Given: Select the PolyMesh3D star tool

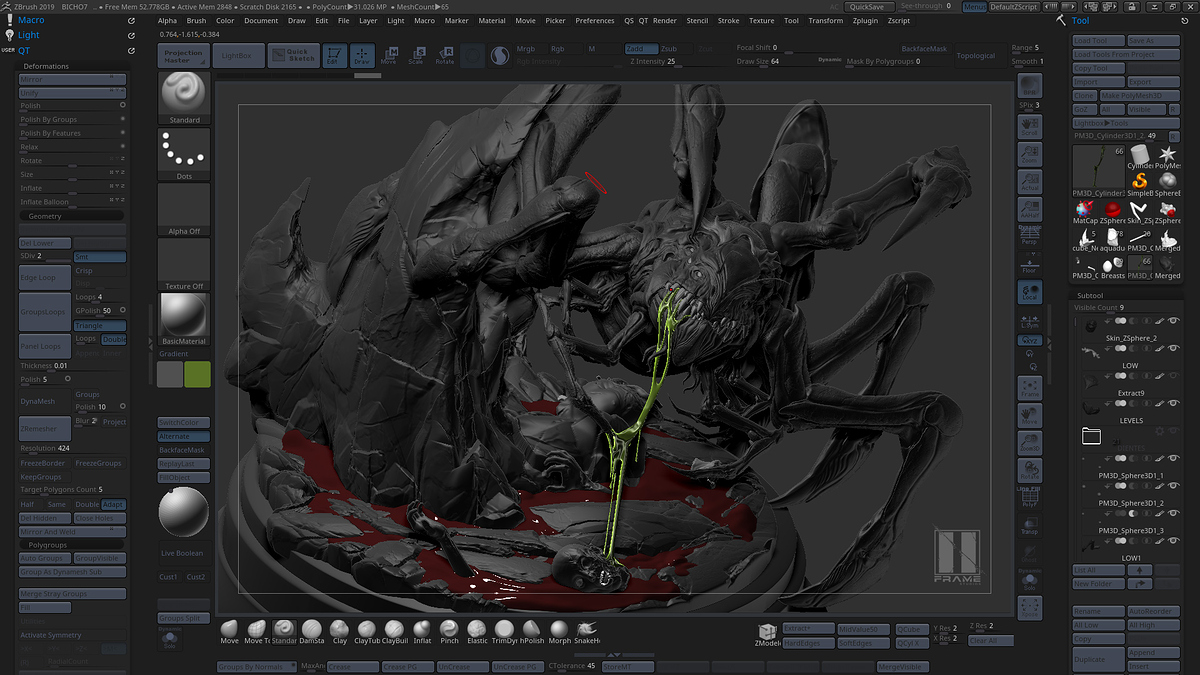Looking at the screenshot, I should pos(1168,156).
